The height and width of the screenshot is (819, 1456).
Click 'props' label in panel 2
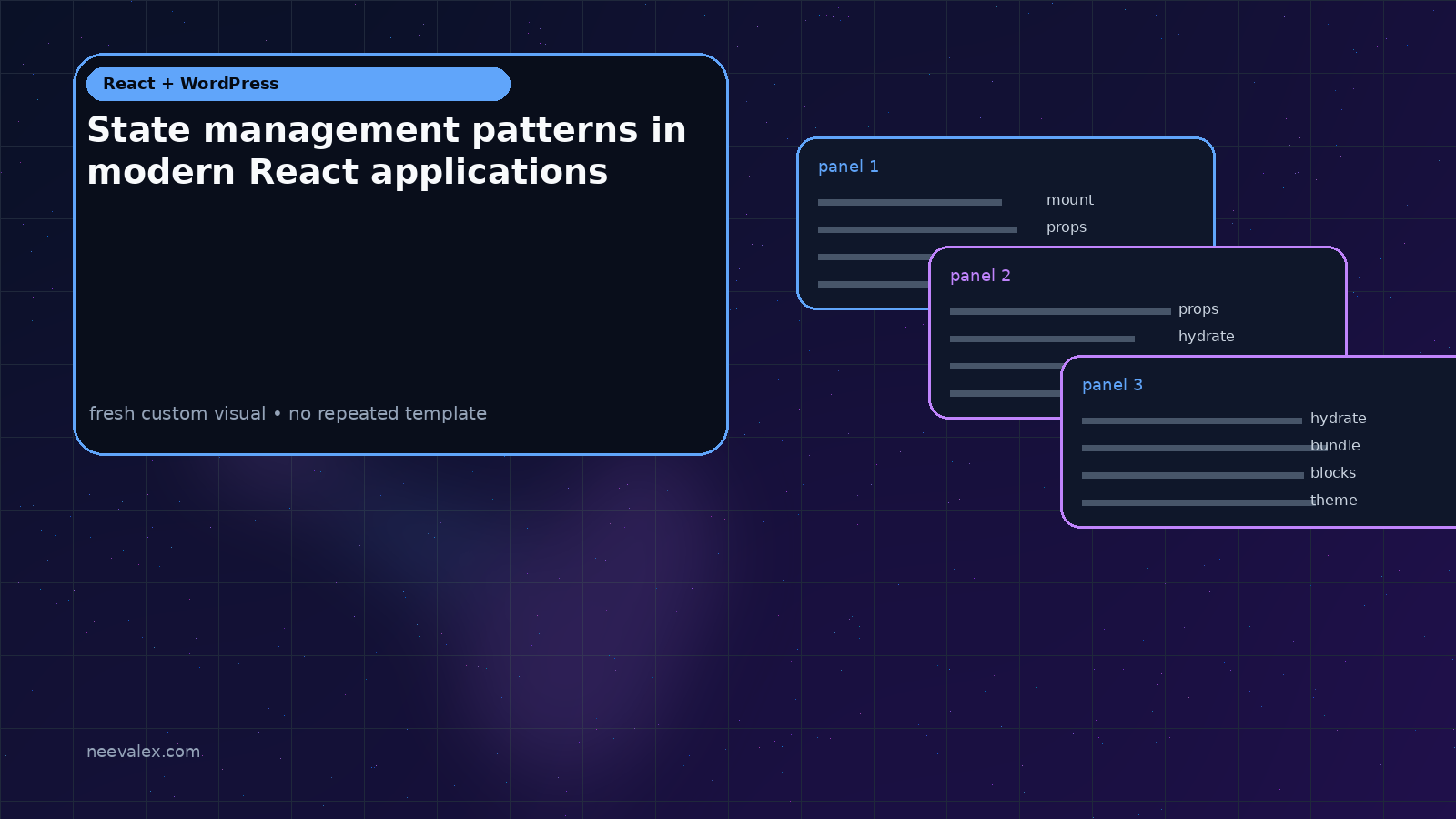pyautogui.click(x=1198, y=309)
